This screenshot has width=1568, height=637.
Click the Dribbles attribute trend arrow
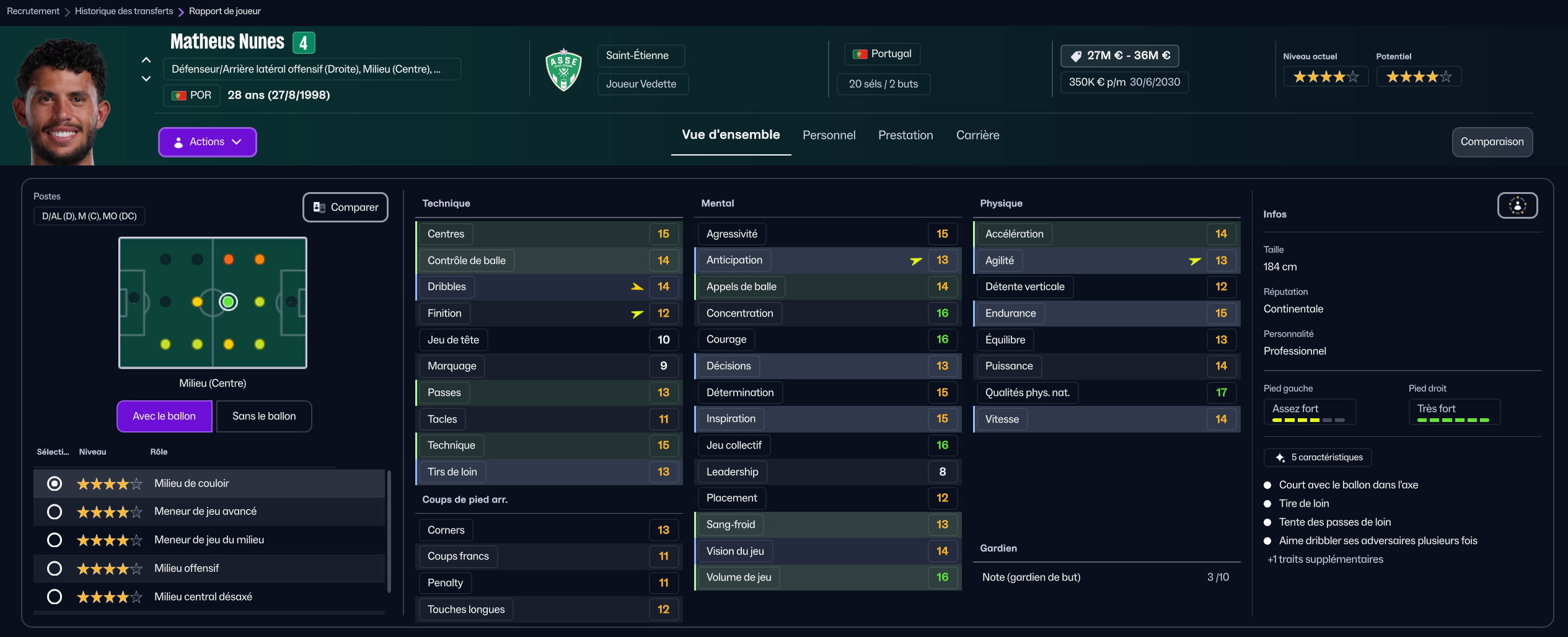(637, 287)
